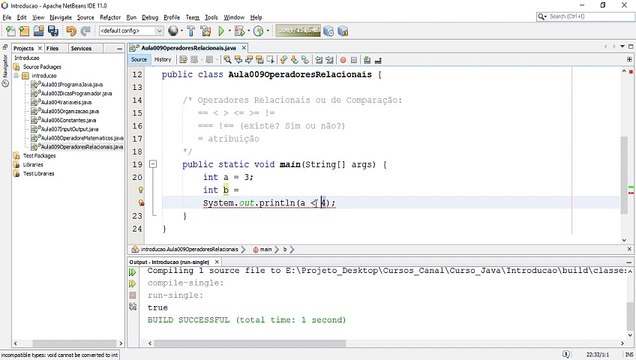The width and height of the screenshot is (636, 360).
Task: Collapse the introducao package node
Action: pos(16,76)
